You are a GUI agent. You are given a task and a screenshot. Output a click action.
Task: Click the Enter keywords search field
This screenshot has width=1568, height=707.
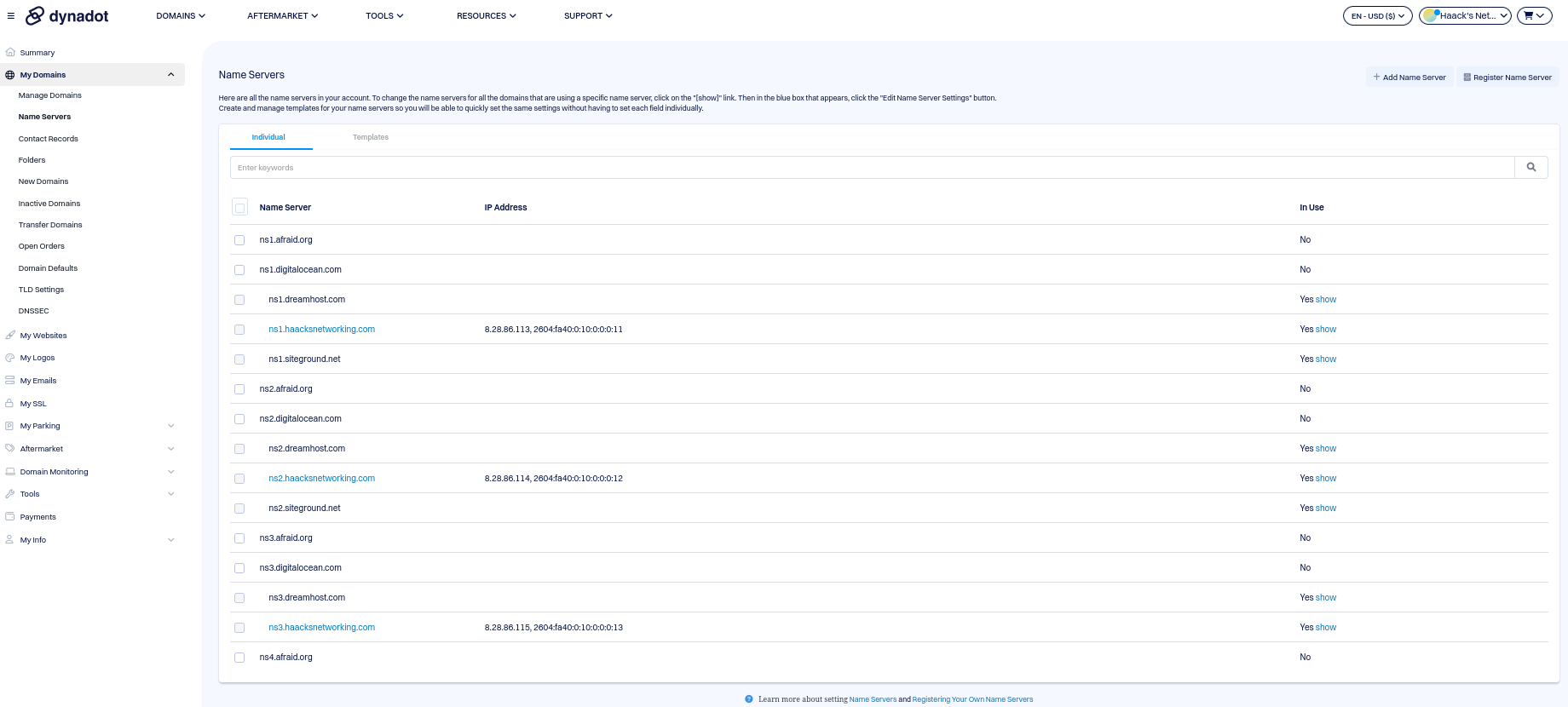click(x=869, y=168)
